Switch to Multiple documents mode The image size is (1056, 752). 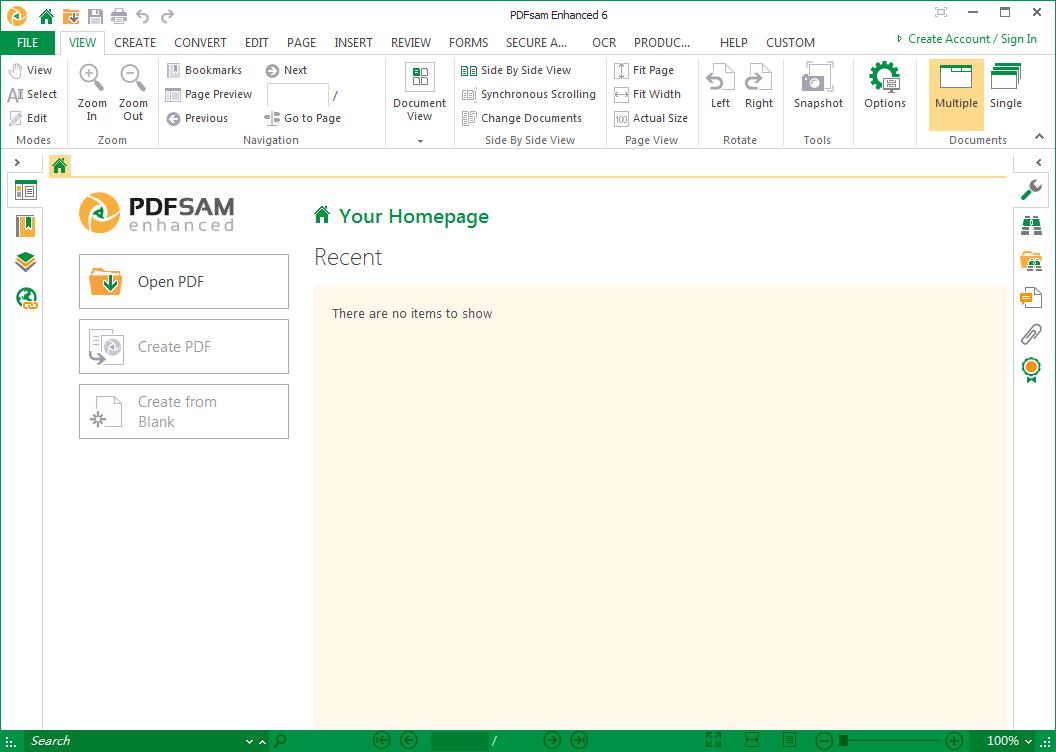click(x=956, y=87)
